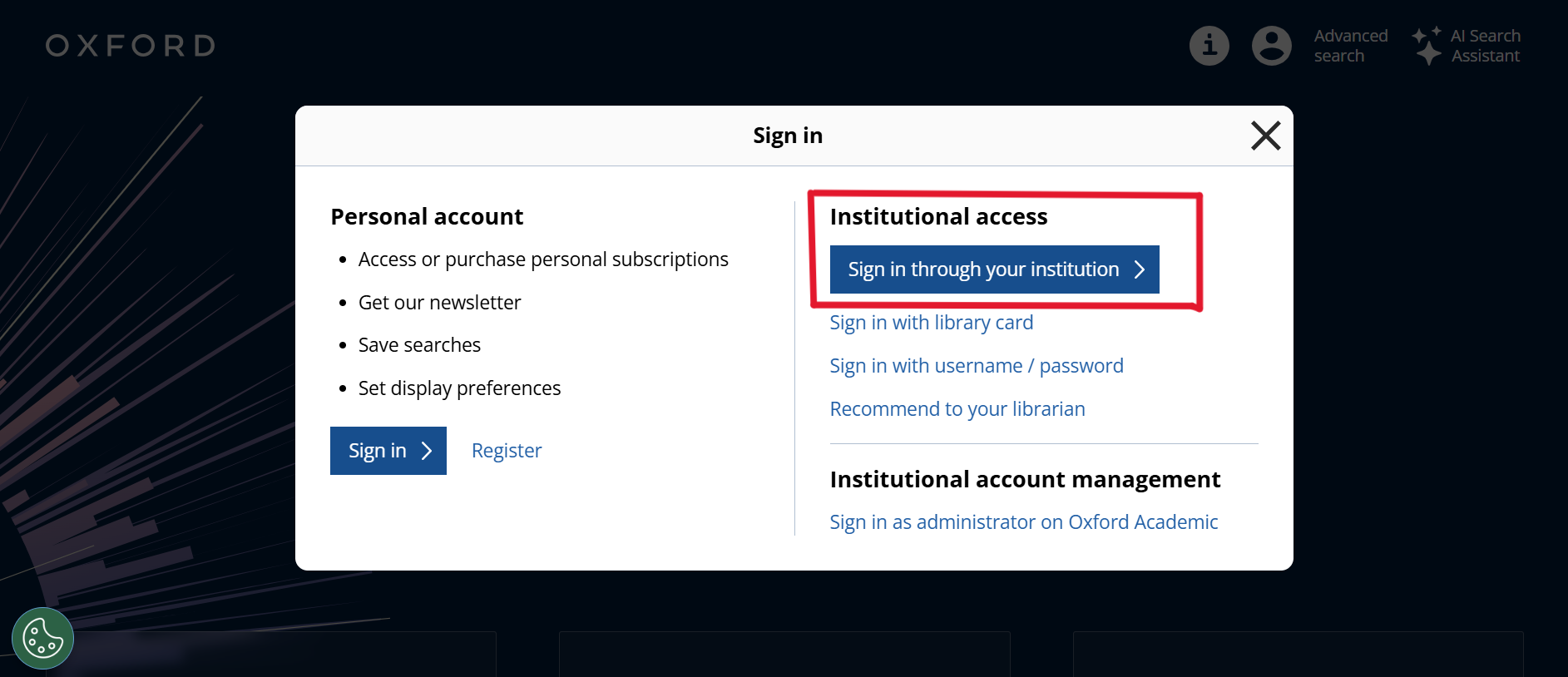The image size is (1568, 677).
Task: Go to Advanced search
Action: (x=1350, y=46)
